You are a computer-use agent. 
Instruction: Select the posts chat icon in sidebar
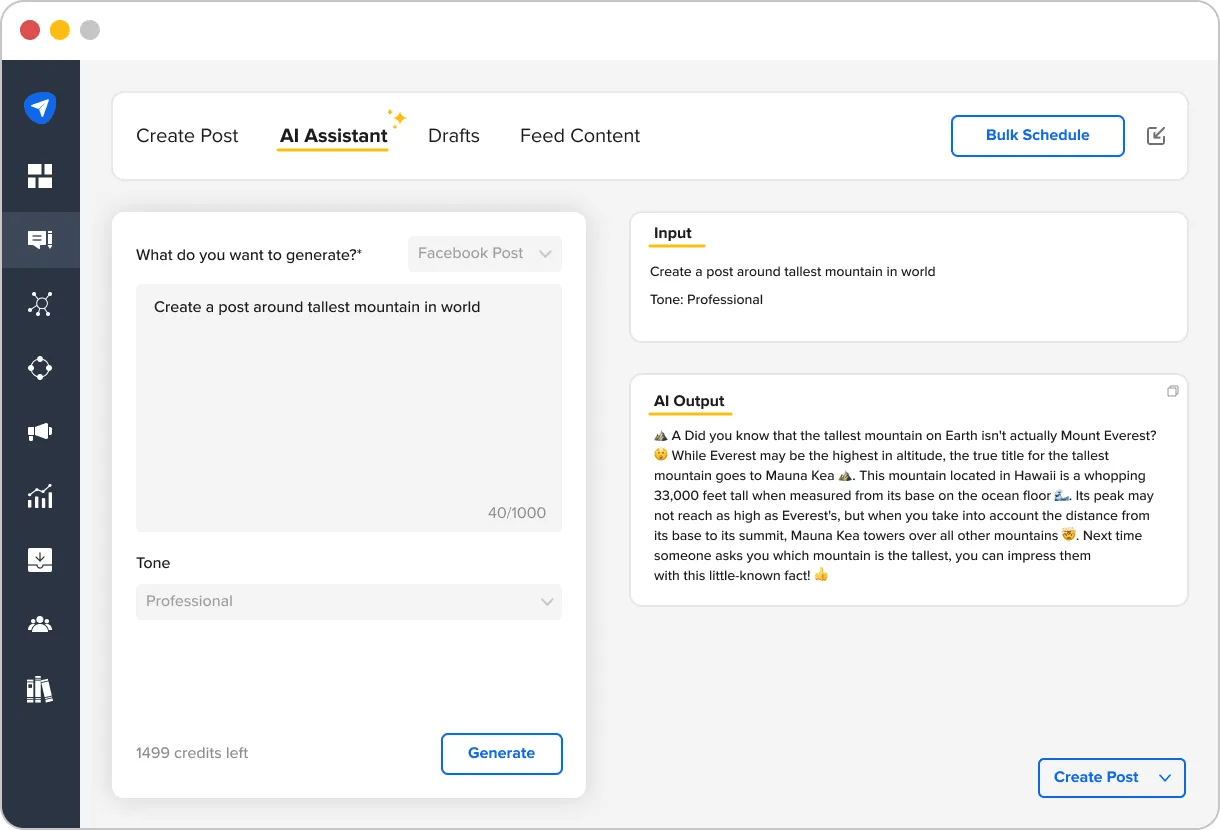40,240
